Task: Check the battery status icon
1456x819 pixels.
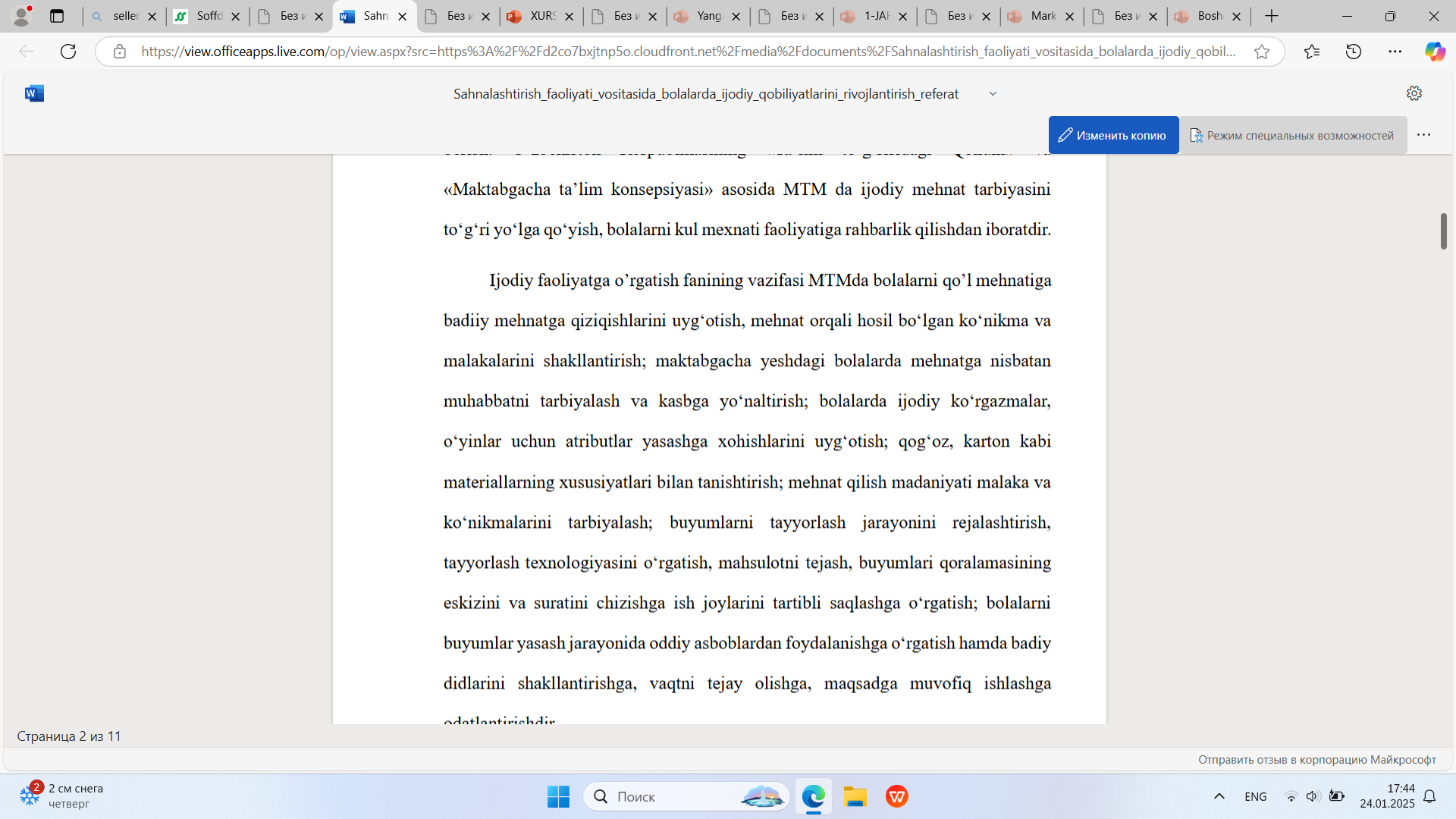Action: click(1337, 796)
